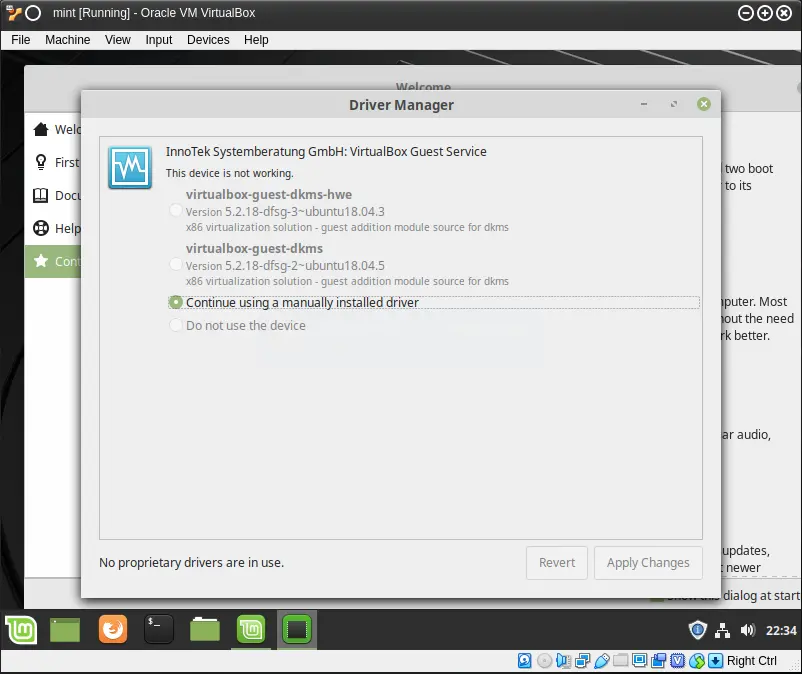Open the File menu
The width and height of the screenshot is (802, 674).
(x=20, y=40)
